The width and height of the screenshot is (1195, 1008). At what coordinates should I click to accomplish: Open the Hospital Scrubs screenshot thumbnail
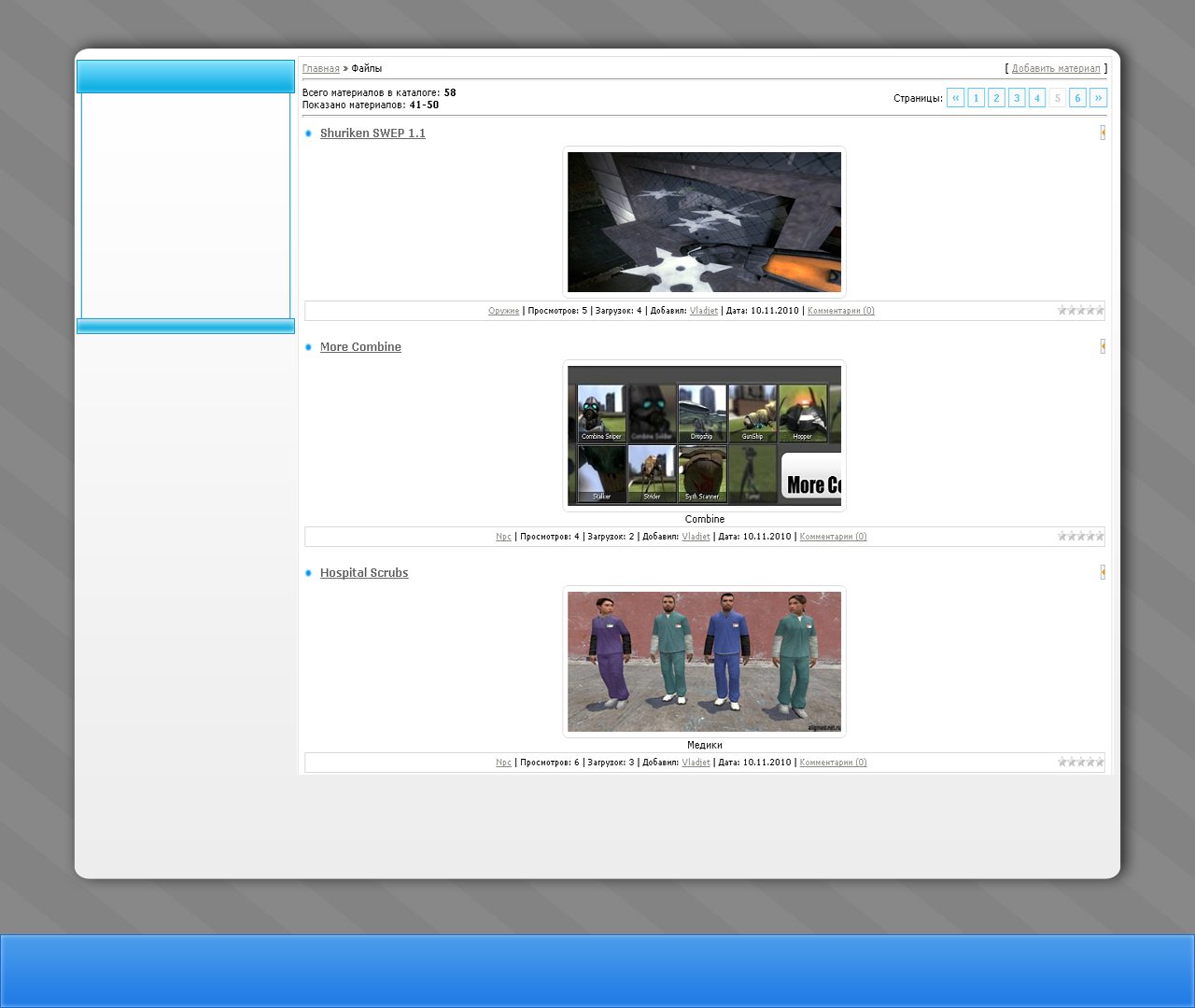click(704, 662)
